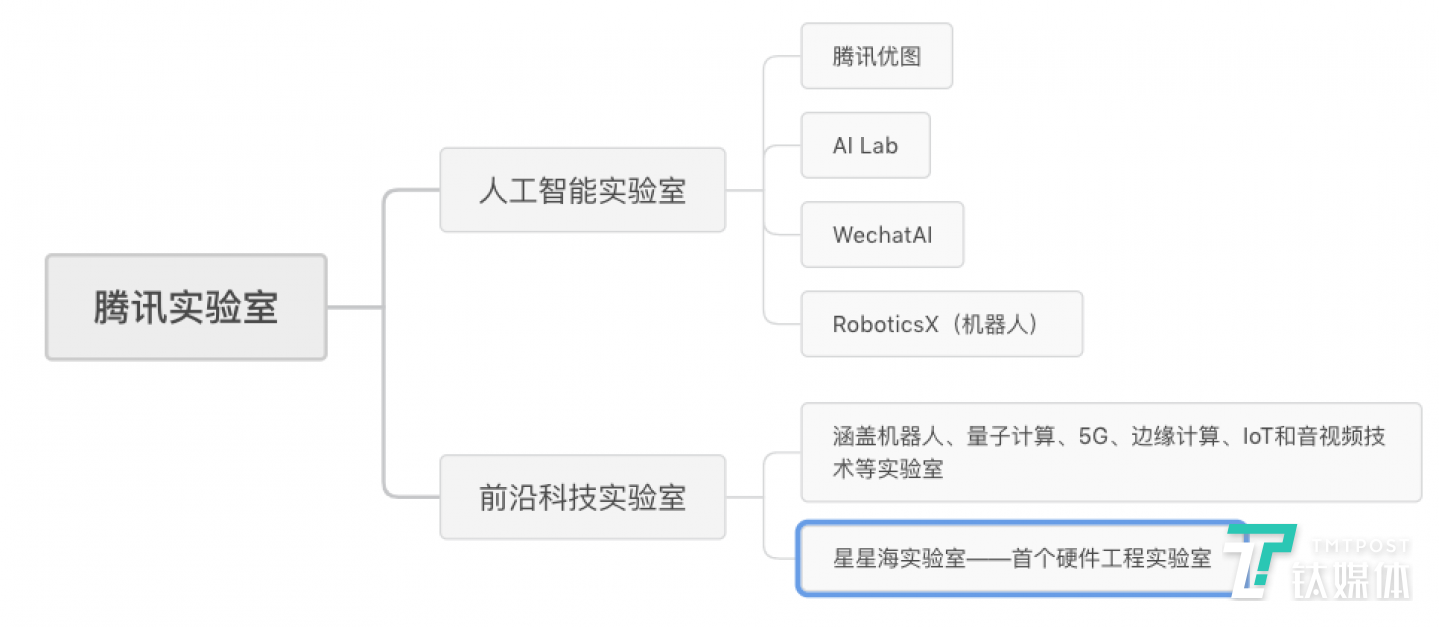The width and height of the screenshot is (1439, 627).
Task: Select the 人工智能实验室 node
Action: [582, 190]
